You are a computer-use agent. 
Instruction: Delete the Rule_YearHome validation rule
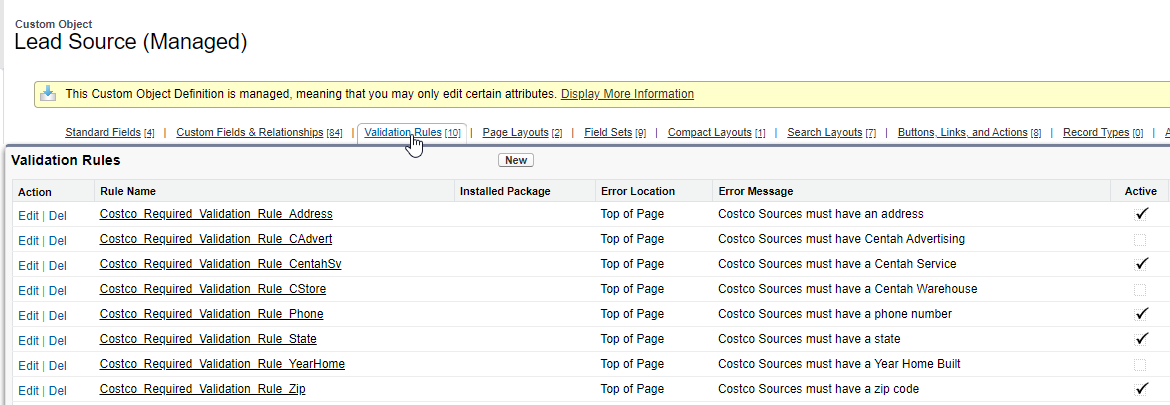pyautogui.click(x=57, y=365)
